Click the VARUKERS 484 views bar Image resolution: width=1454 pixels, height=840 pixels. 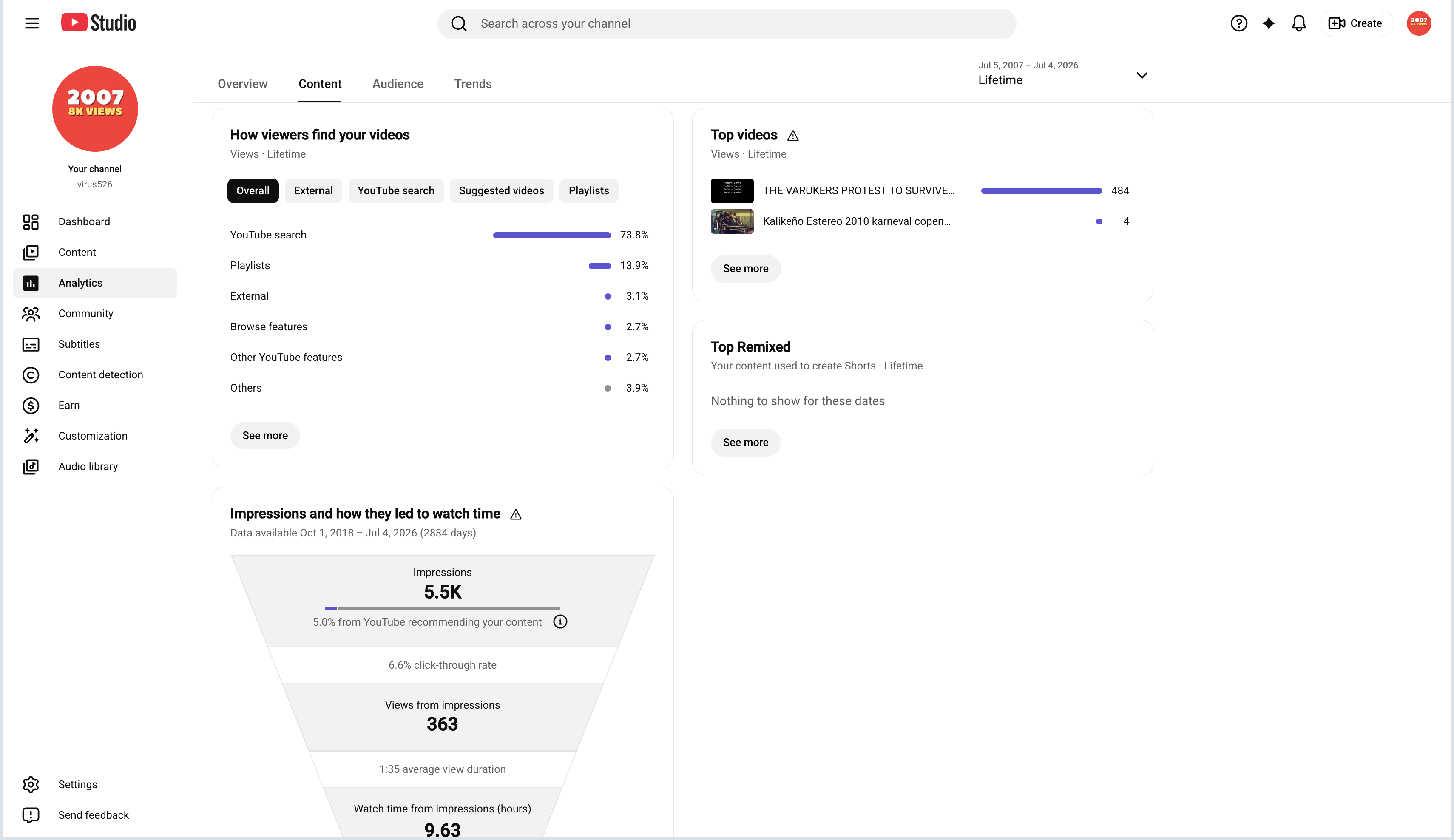pyautogui.click(x=1042, y=190)
